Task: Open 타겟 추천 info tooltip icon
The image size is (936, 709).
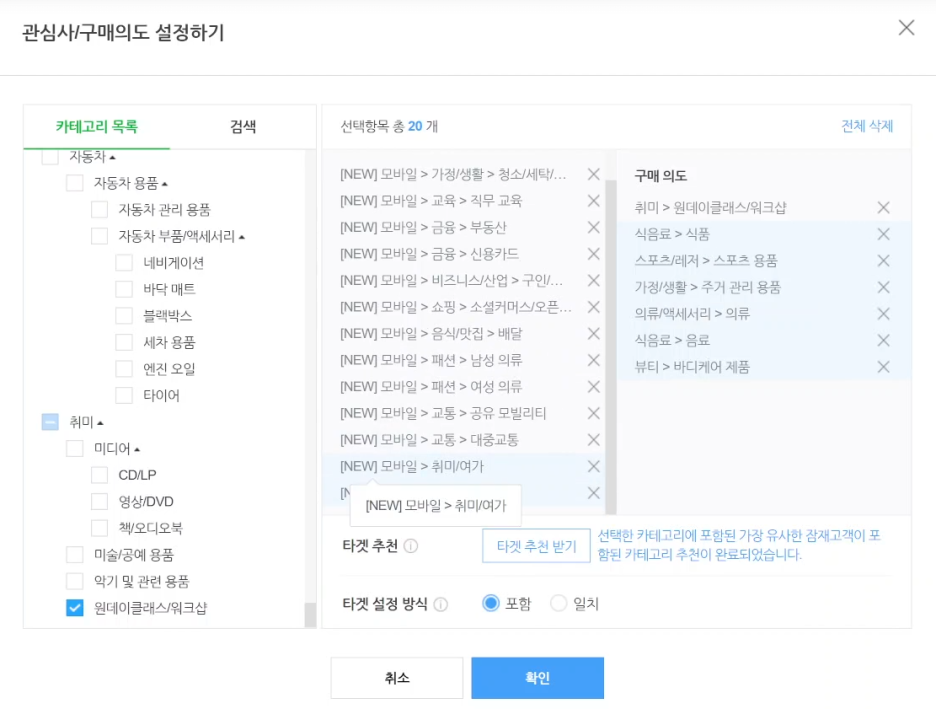Action: coord(411,546)
